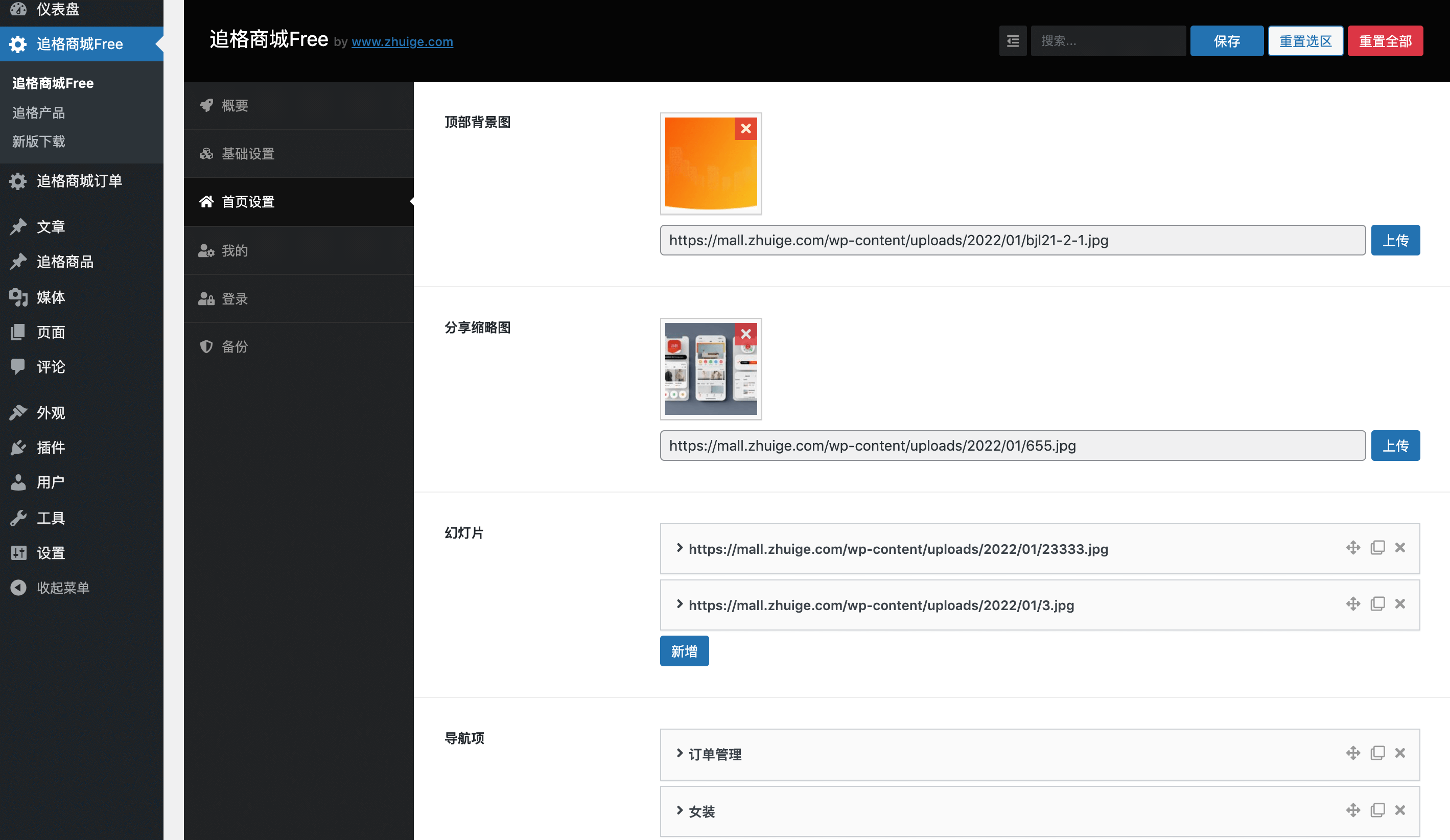Screen dimensions: 1450x840
Task: Click the 顶部背景图 image thumbnail
Action: coord(711,163)
